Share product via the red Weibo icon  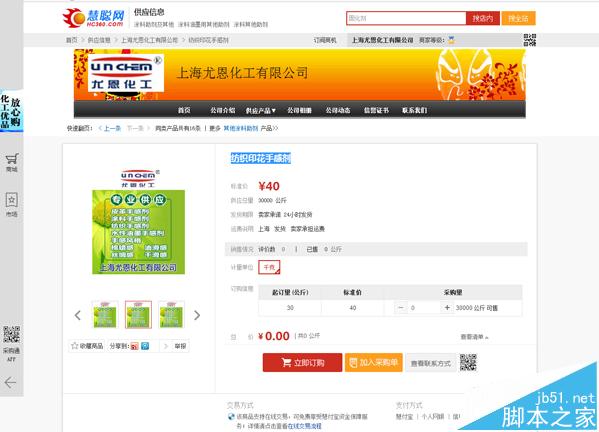134,346
